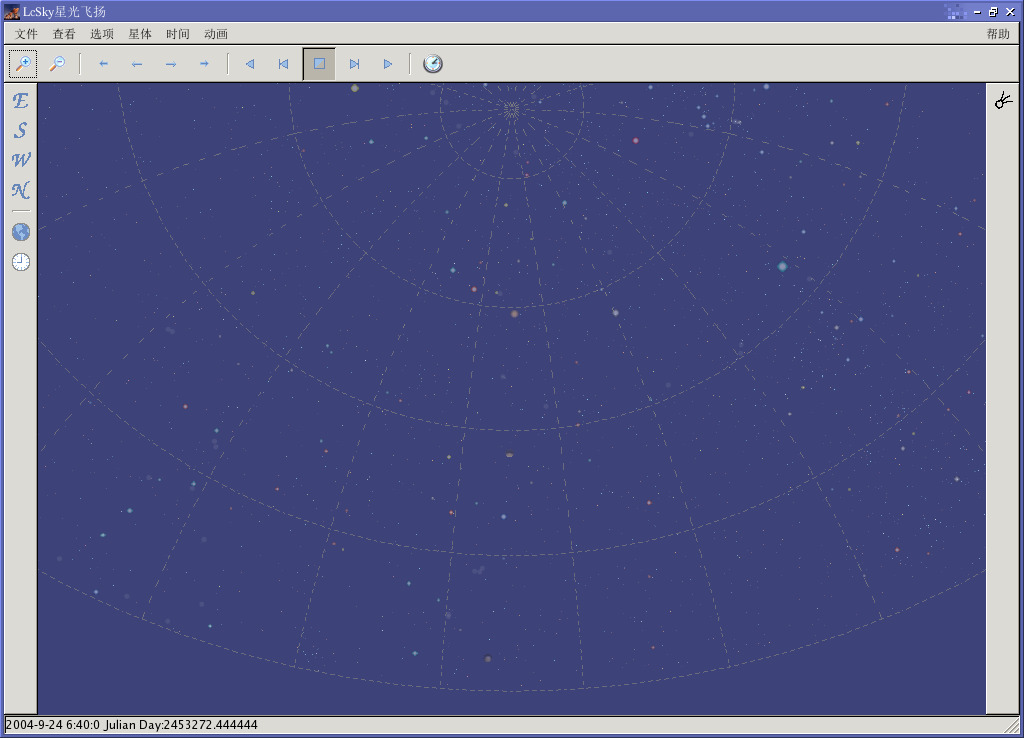
Task: Click the LcSky app icon in title bar
Action: pyautogui.click(x=12, y=12)
